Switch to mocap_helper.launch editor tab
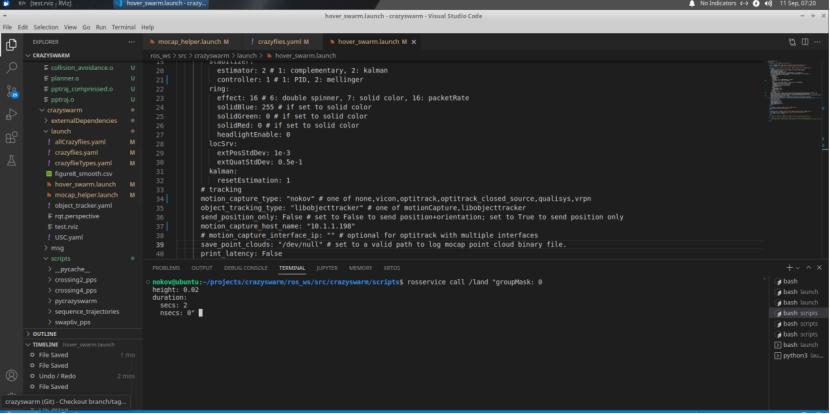830x414 pixels. tap(192, 42)
